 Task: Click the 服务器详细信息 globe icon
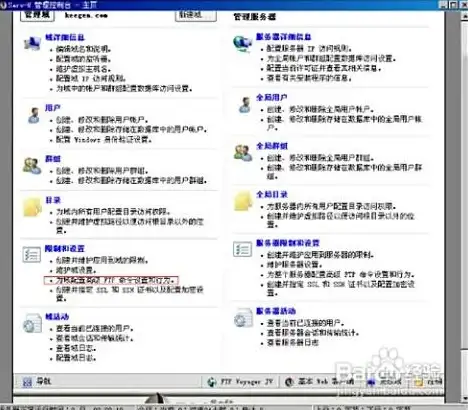coord(242,44)
